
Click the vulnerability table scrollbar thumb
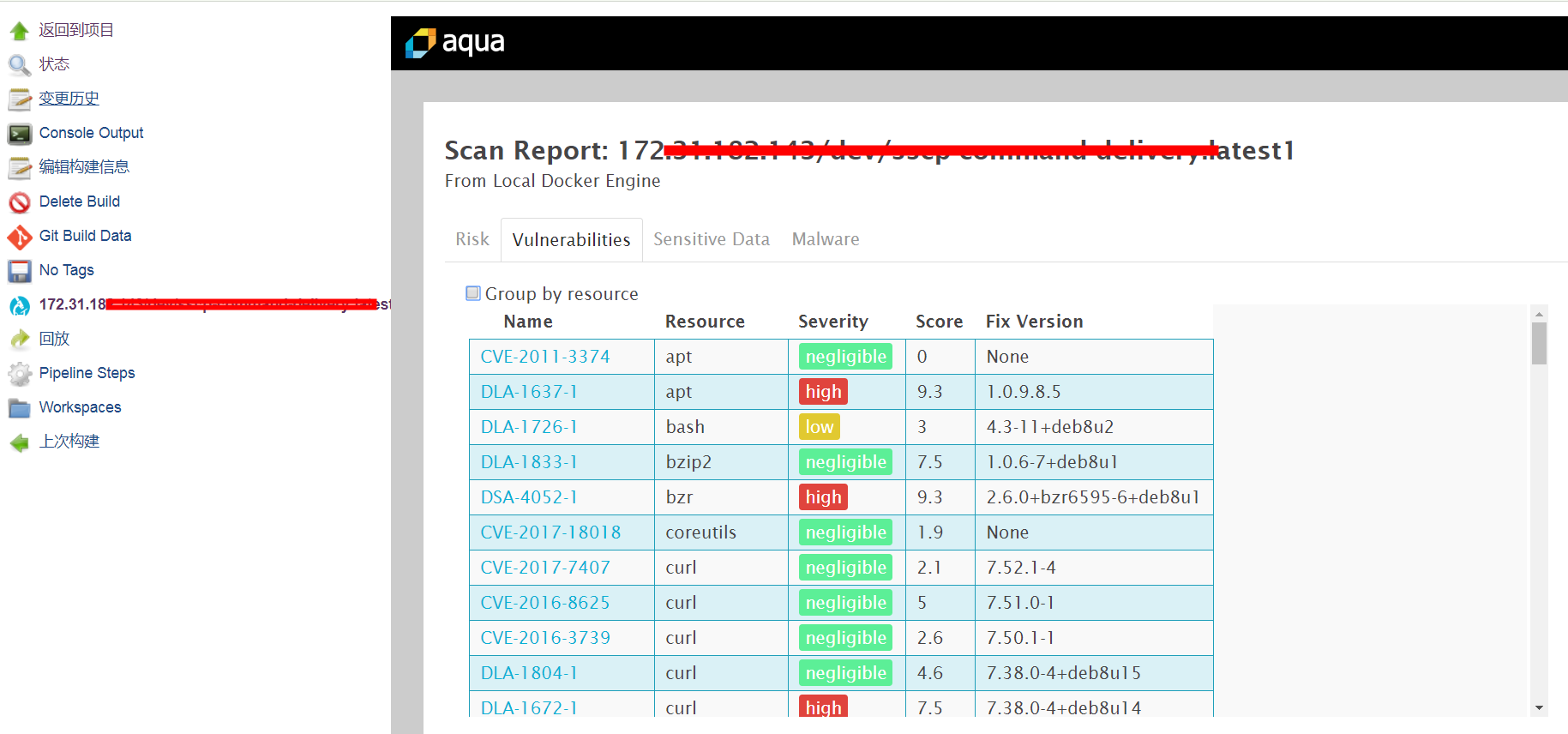(1539, 344)
